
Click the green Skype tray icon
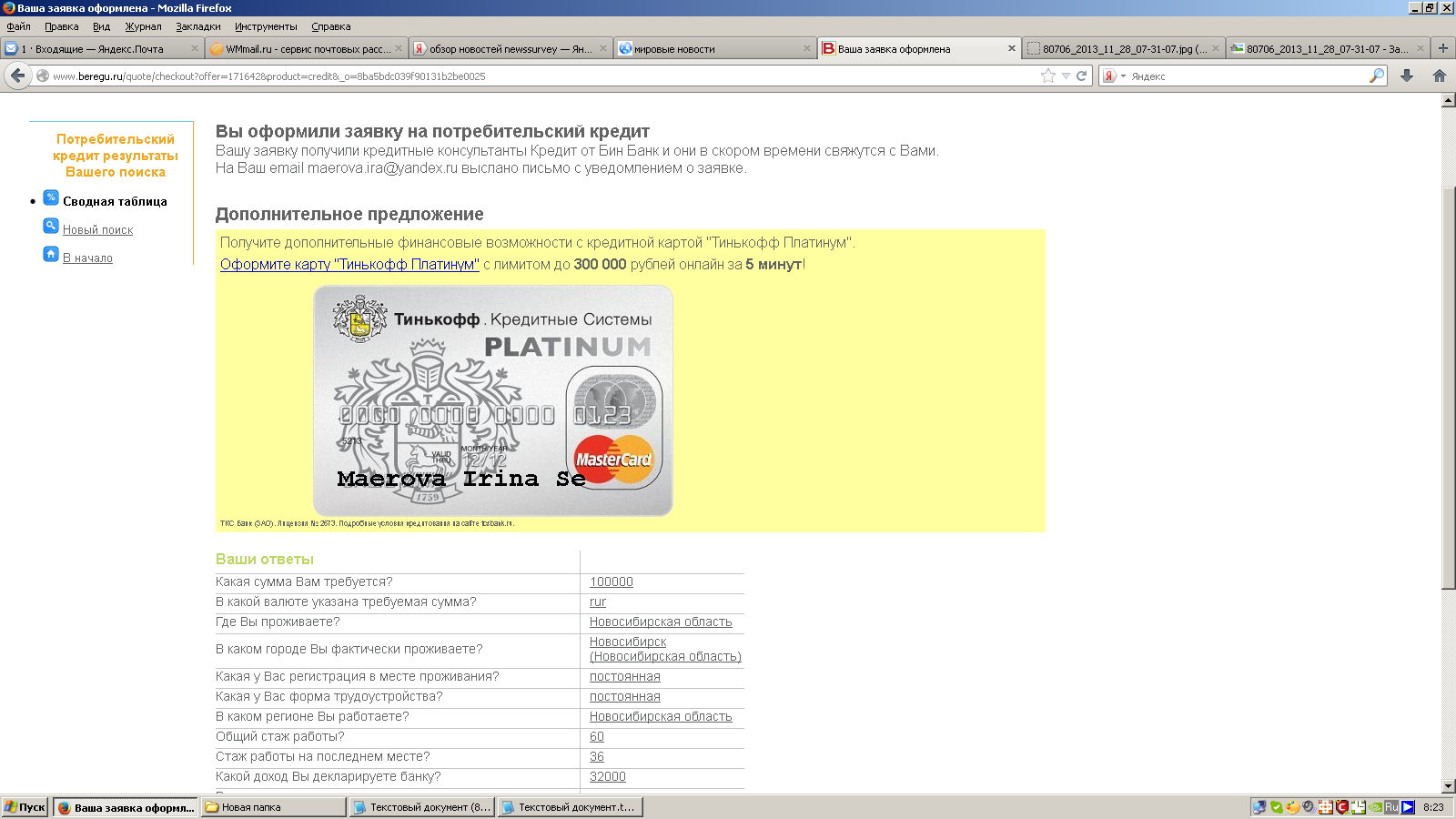[1277, 807]
